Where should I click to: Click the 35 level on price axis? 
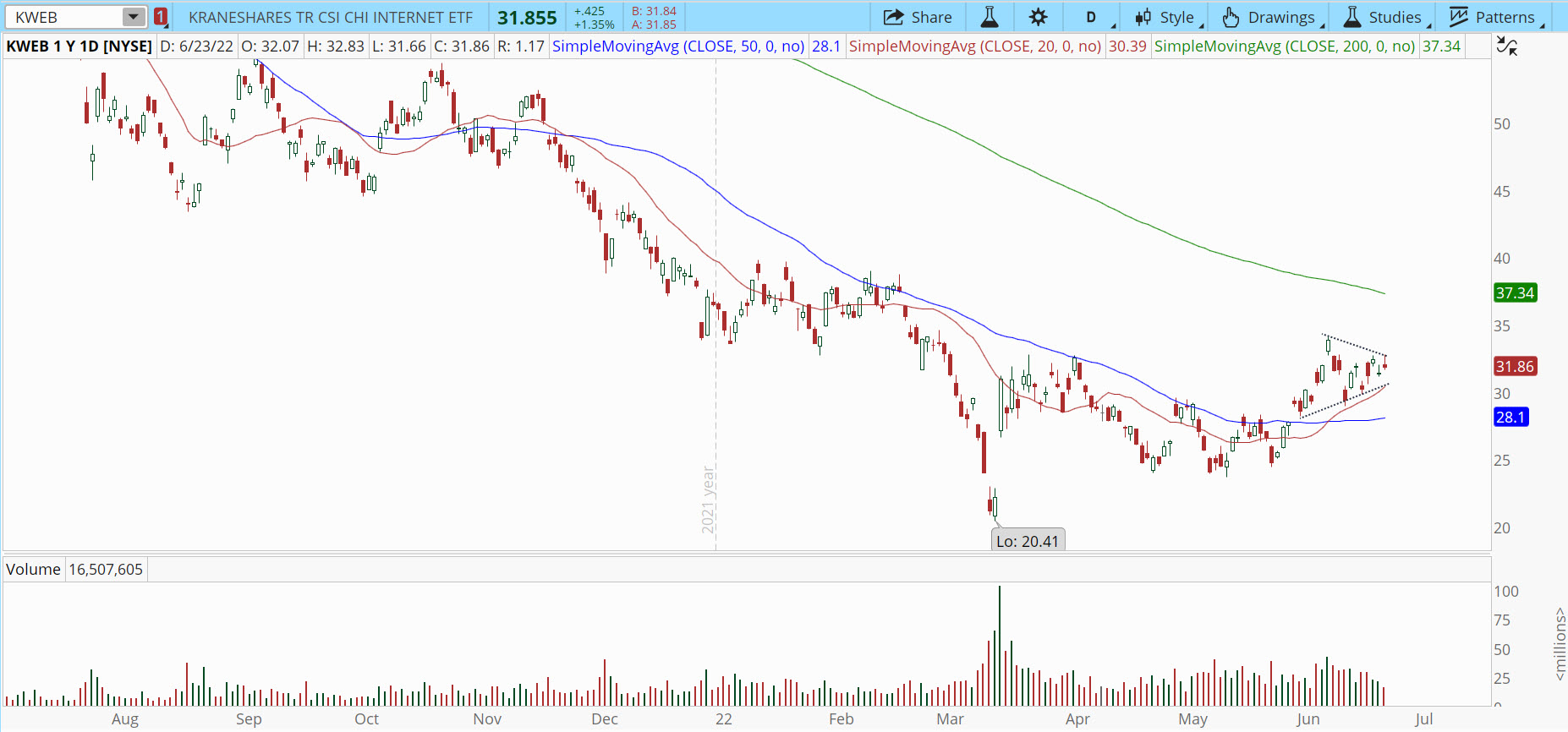tap(1502, 326)
